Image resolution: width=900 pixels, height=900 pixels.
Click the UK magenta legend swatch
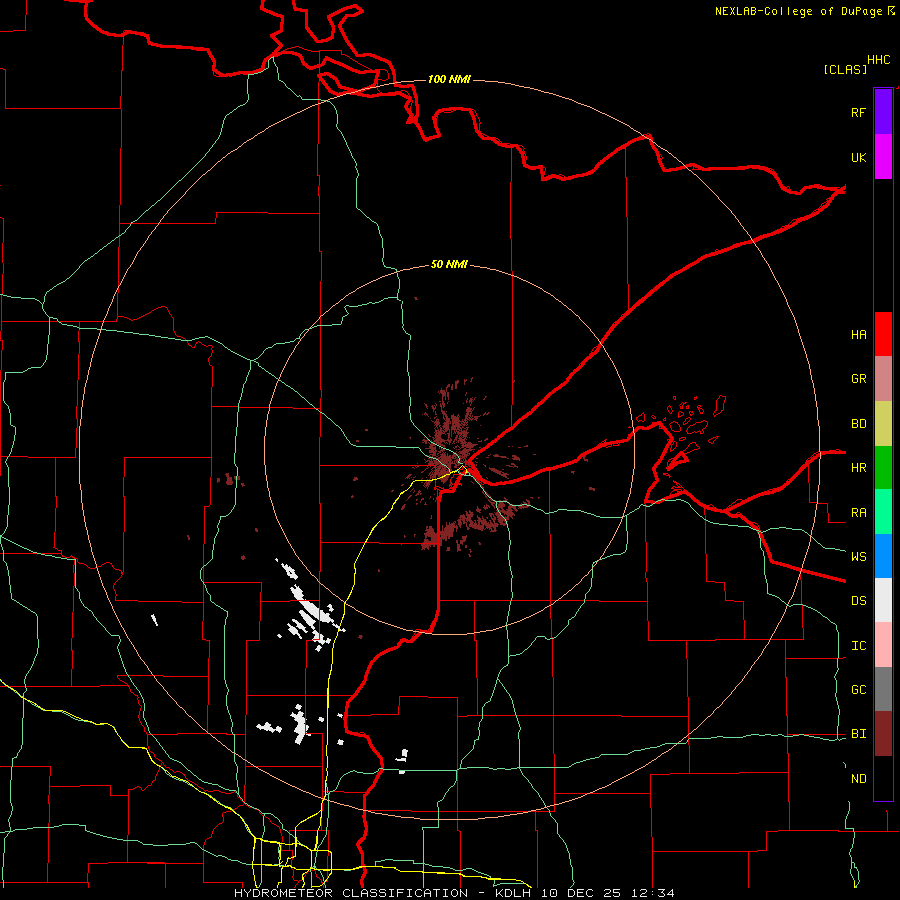click(x=883, y=157)
